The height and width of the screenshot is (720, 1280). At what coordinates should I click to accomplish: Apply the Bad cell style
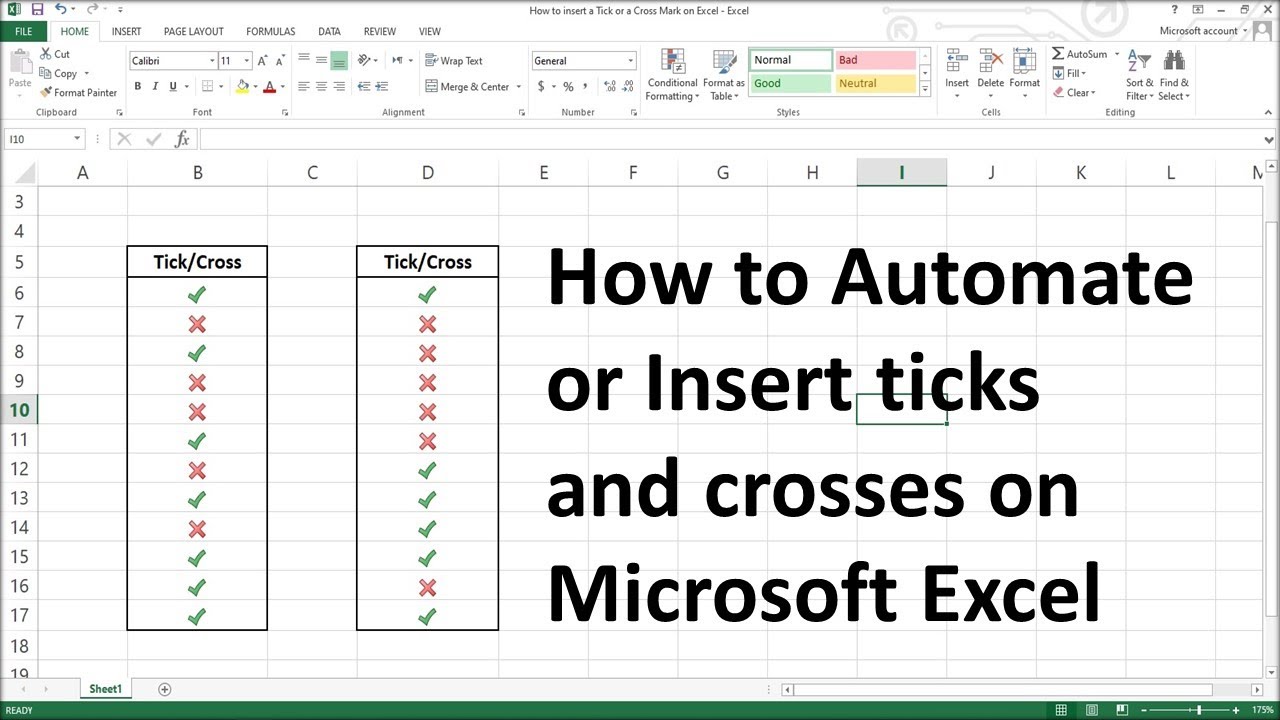click(875, 60)
